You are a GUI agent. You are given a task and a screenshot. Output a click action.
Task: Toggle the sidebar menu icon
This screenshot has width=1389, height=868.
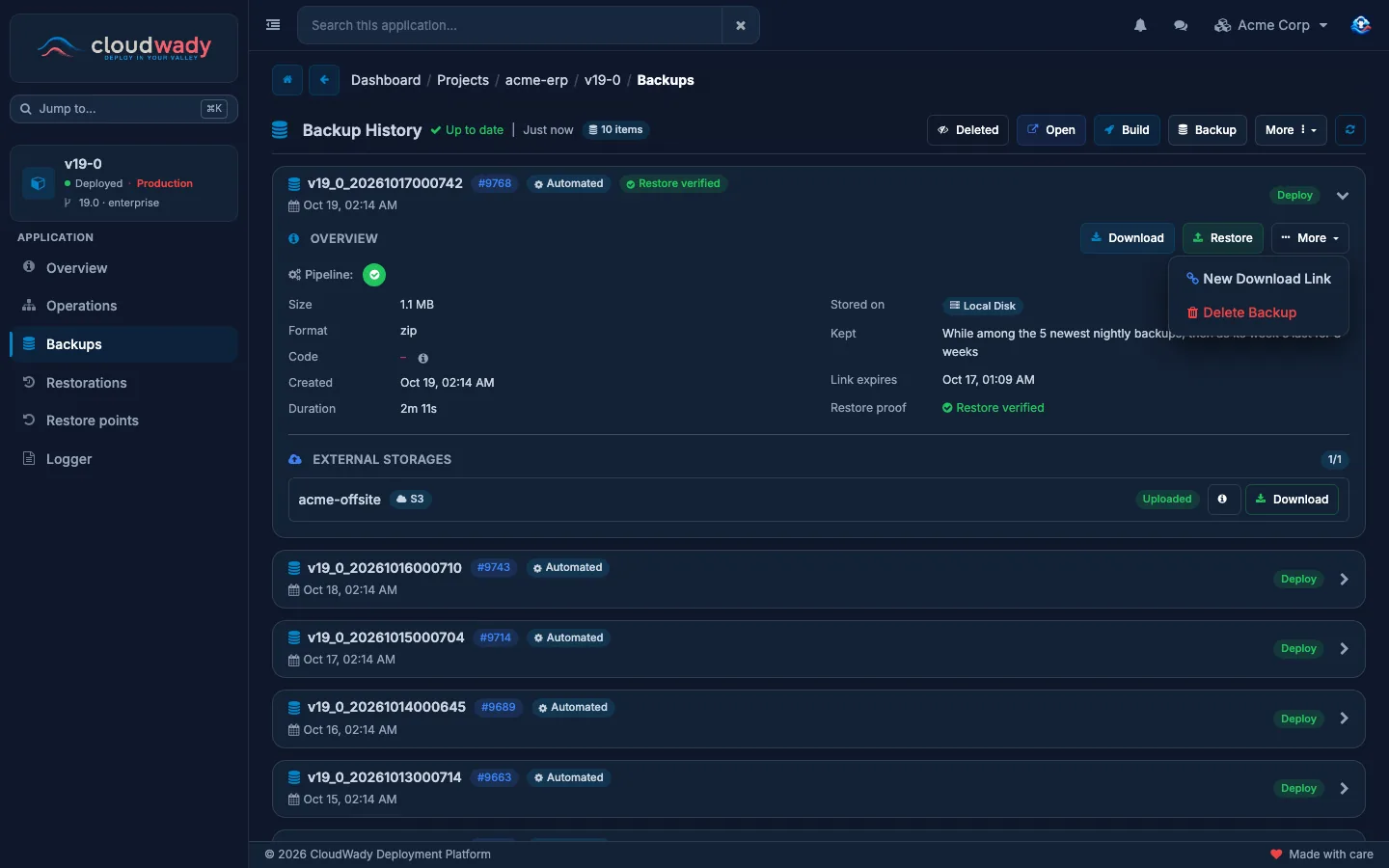pos(273,25)
